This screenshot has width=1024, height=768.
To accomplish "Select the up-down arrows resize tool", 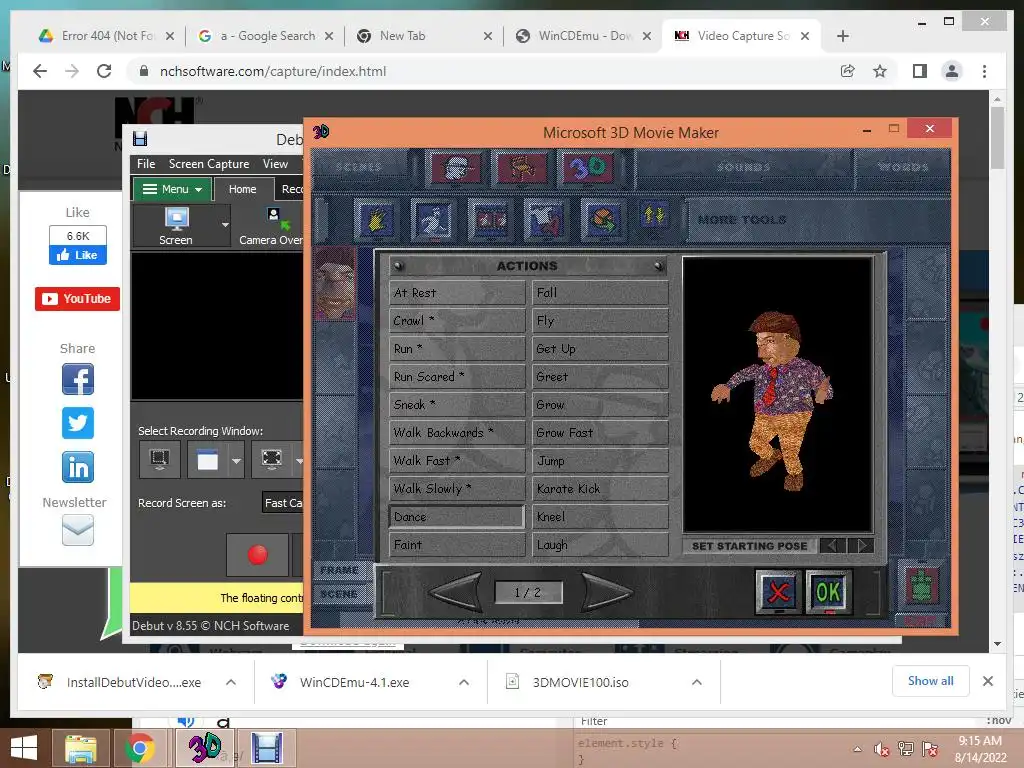I will click(654, 216).
